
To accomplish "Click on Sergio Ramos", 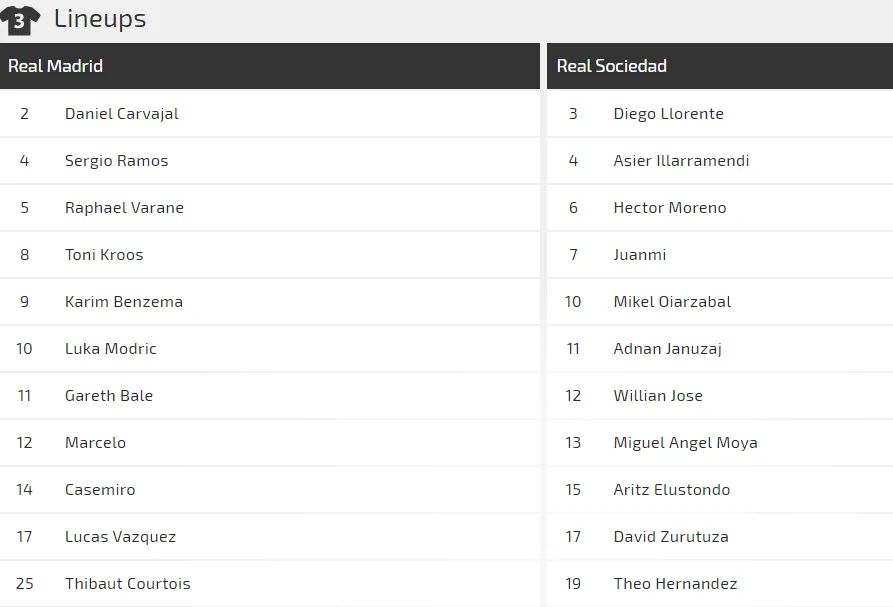I will click(116, 161).
